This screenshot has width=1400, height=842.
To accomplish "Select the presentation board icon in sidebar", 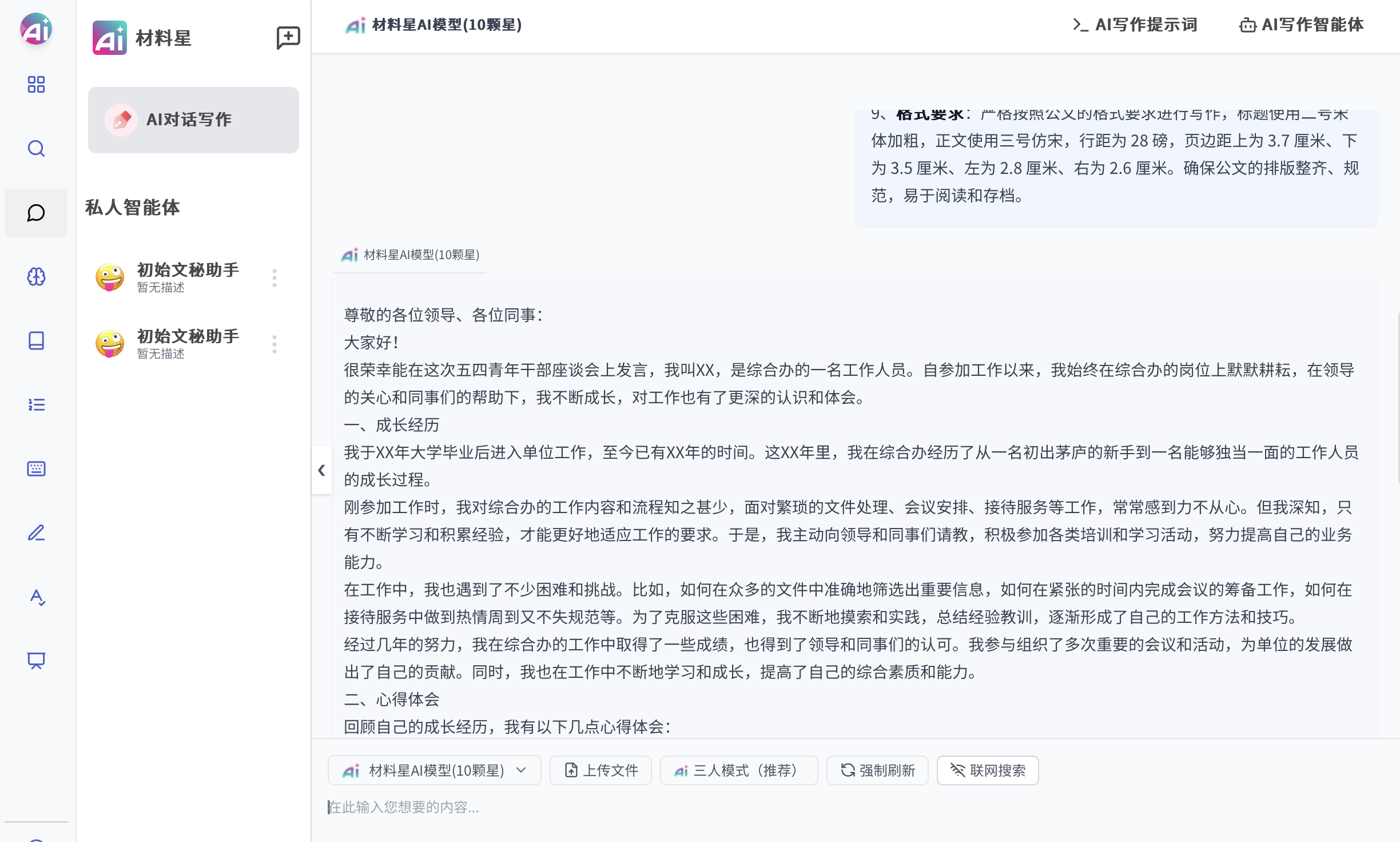I will (36, 661).
